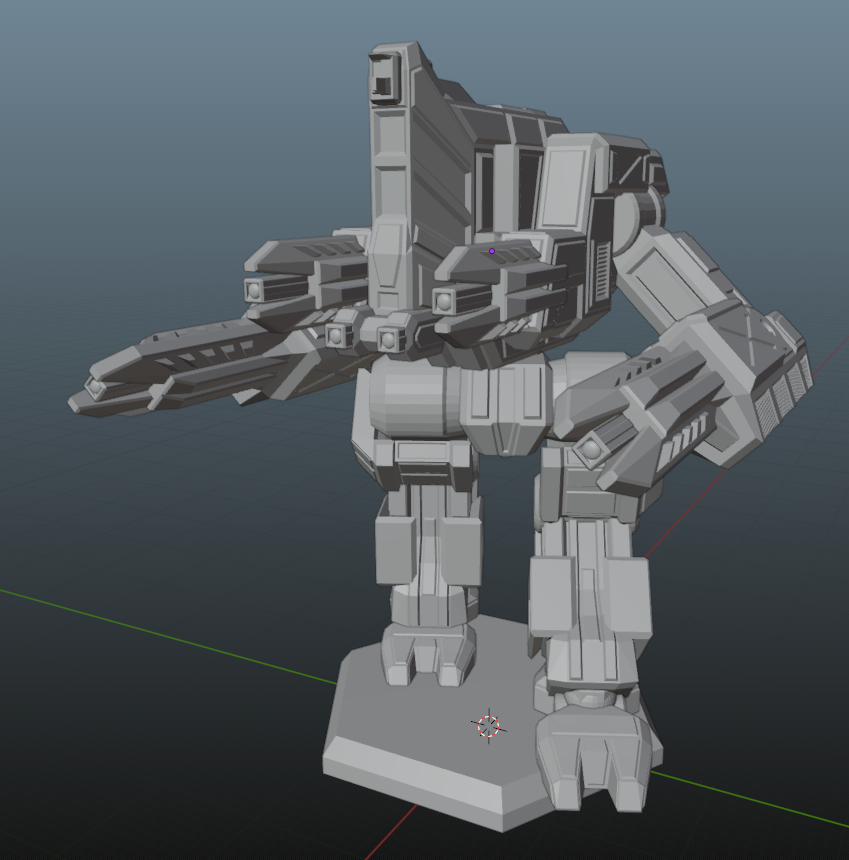Click the purple object origin point on the torso

point(491,251)
